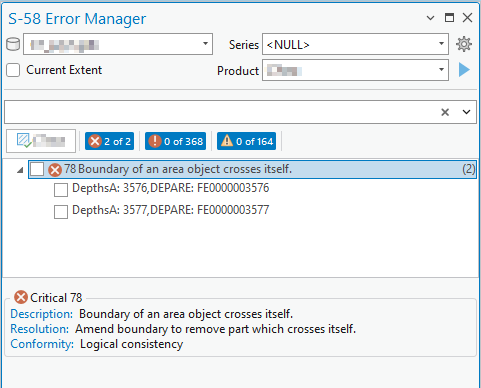481x388 pixels.
Task: Select row DepthsA: 3577,DEPARE: FE0000003577
Action: coord(171,210)
